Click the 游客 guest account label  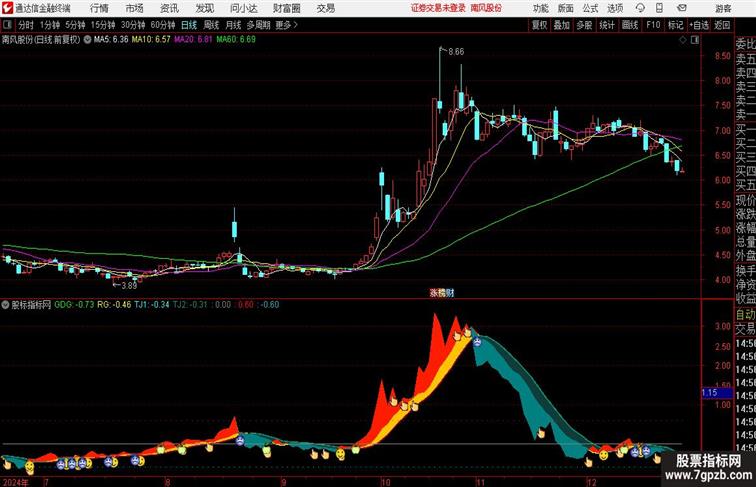tap(723, 8)
